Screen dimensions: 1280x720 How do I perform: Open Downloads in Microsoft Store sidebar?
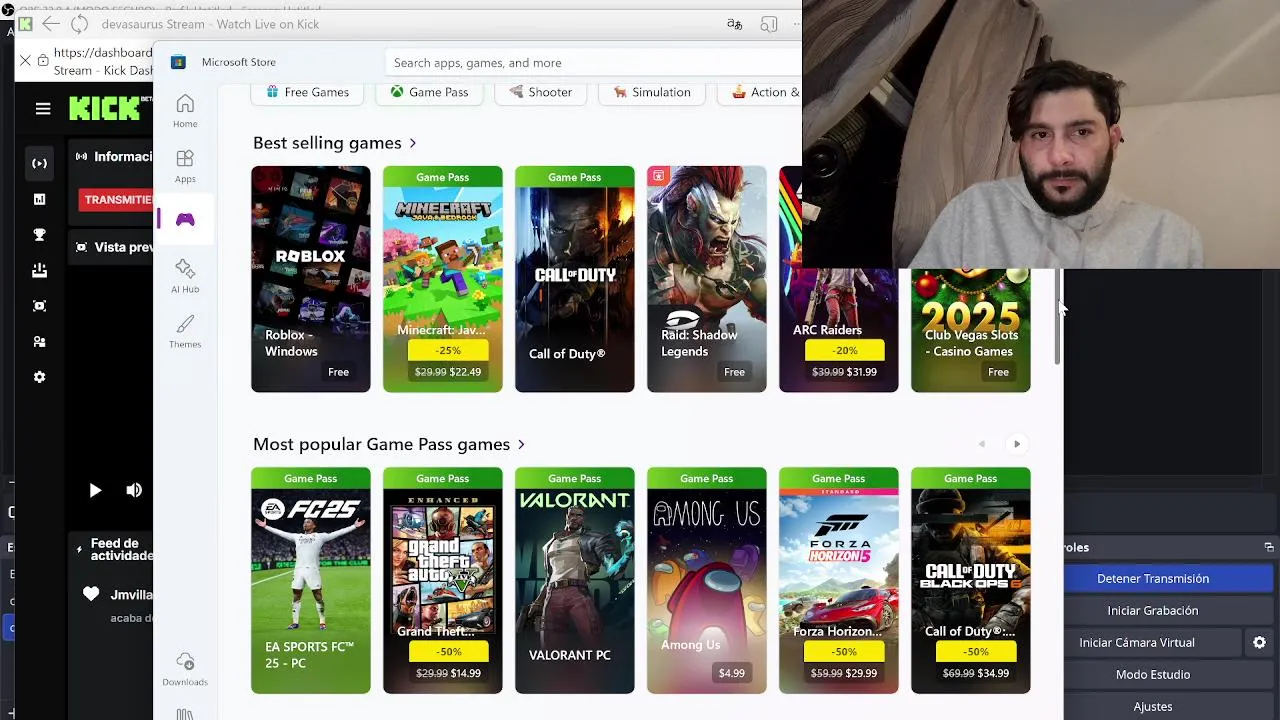[x=185, y=669]
